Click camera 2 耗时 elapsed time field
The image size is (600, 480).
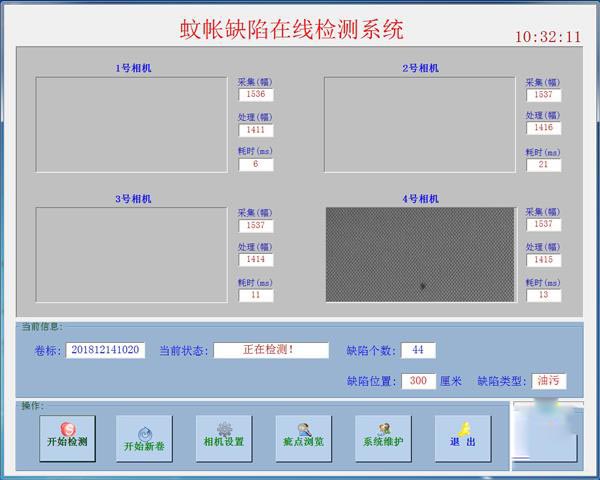(x=544, y=165)
